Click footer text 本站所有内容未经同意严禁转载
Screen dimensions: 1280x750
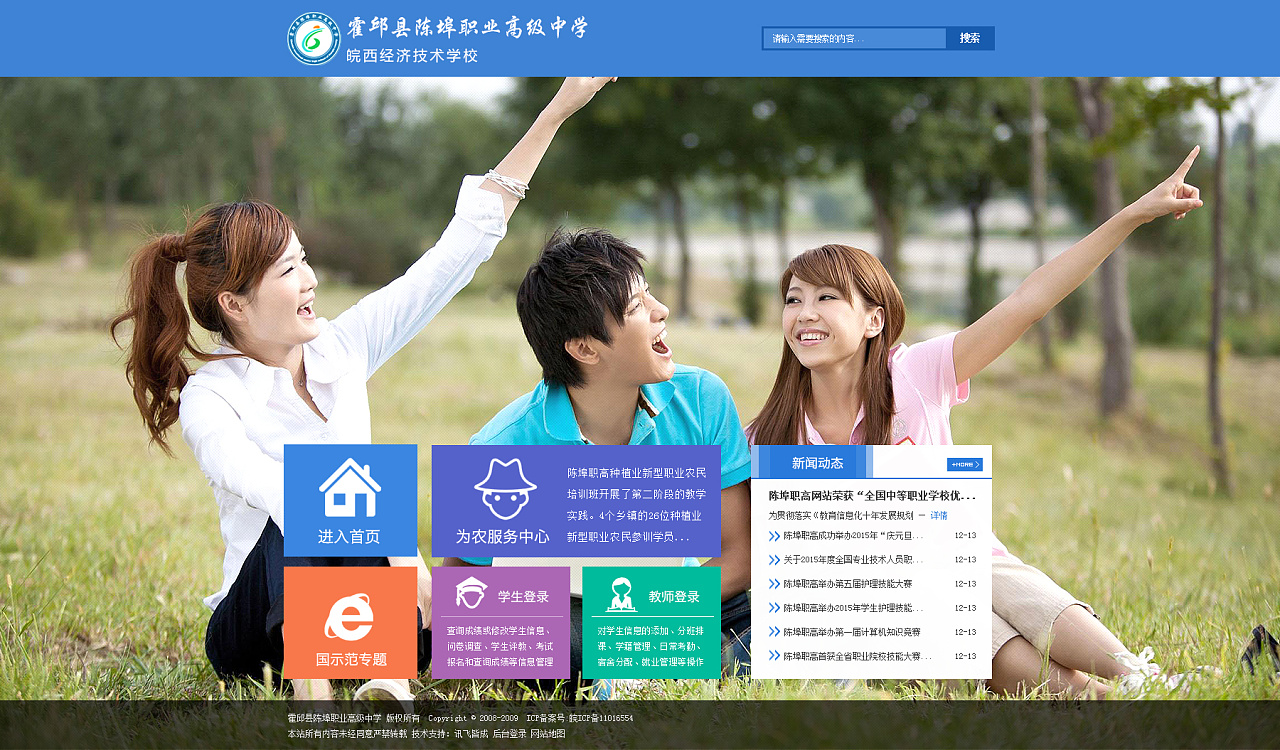click(x=347, y=734)
